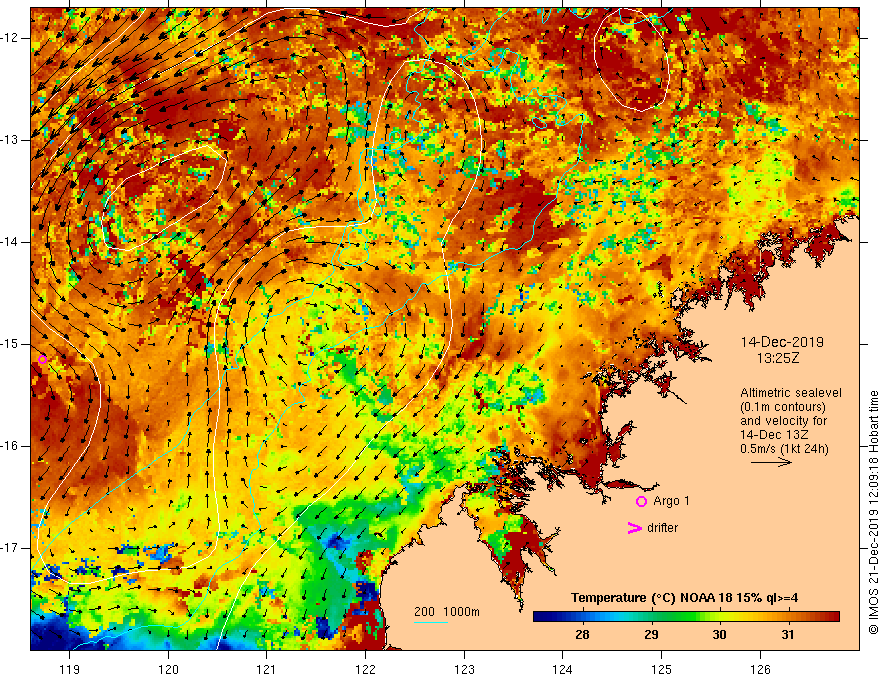
Task: Click the latitude axis label -15
Action: pos(10,344)
